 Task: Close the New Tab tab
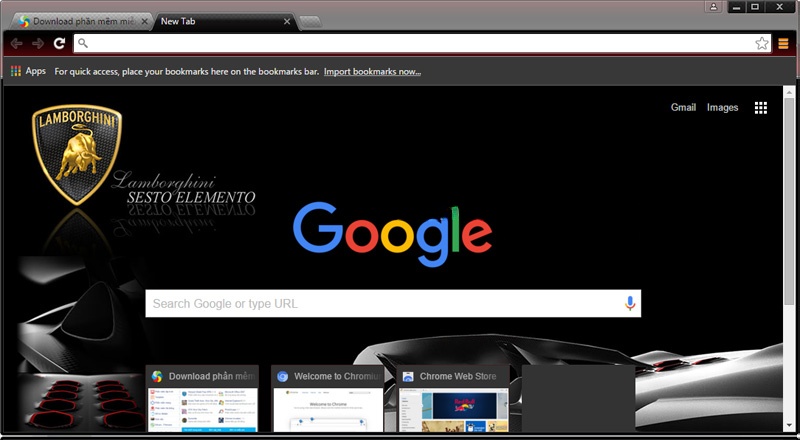[x=287, y=21]
